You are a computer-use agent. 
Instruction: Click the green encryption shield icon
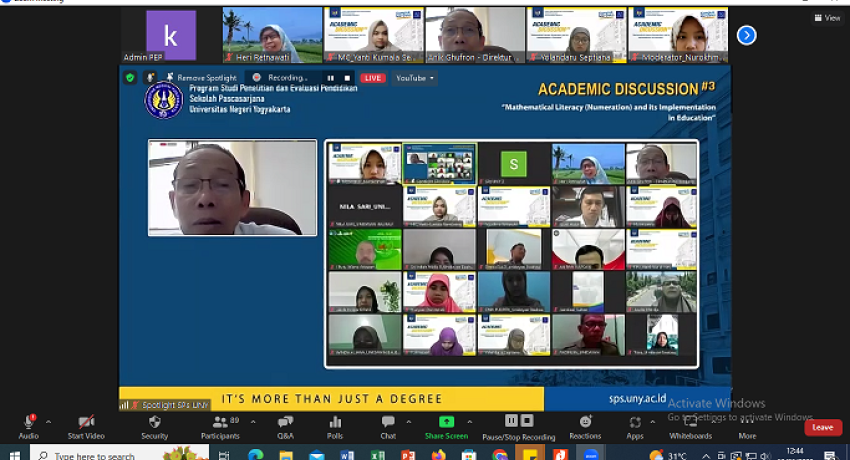[130, 77]
